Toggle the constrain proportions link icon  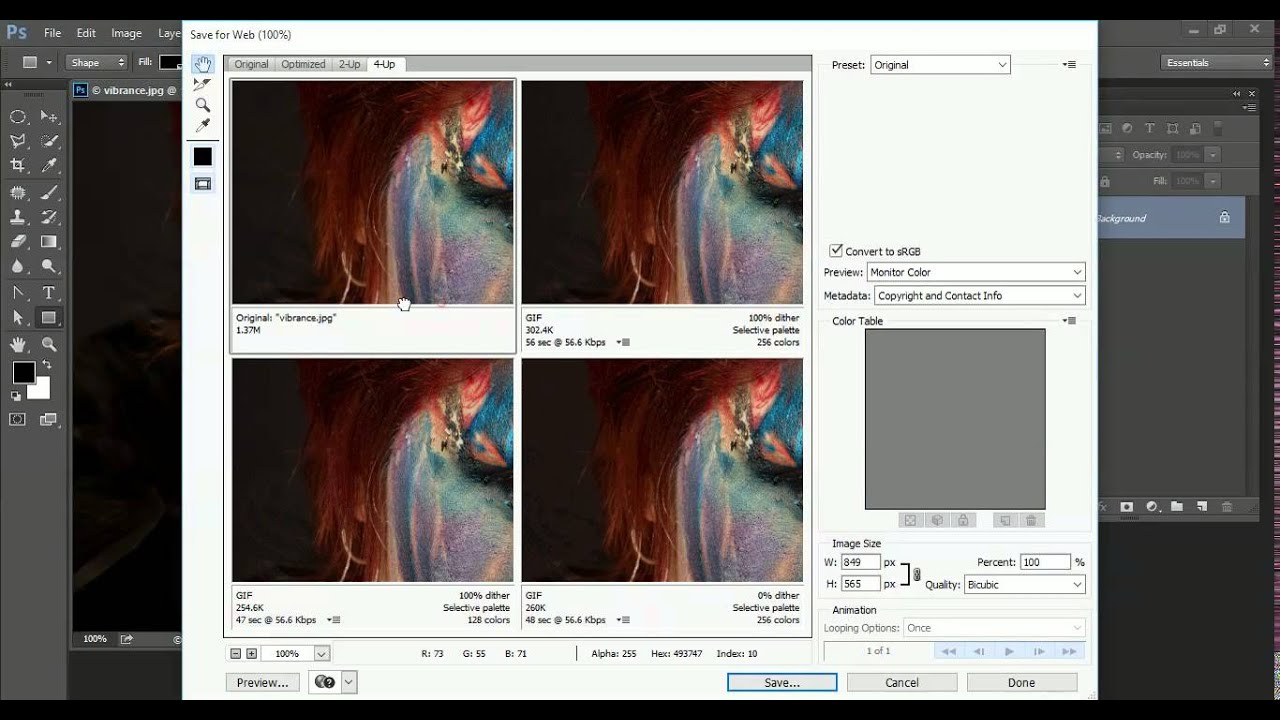click(x=917, y=574)
